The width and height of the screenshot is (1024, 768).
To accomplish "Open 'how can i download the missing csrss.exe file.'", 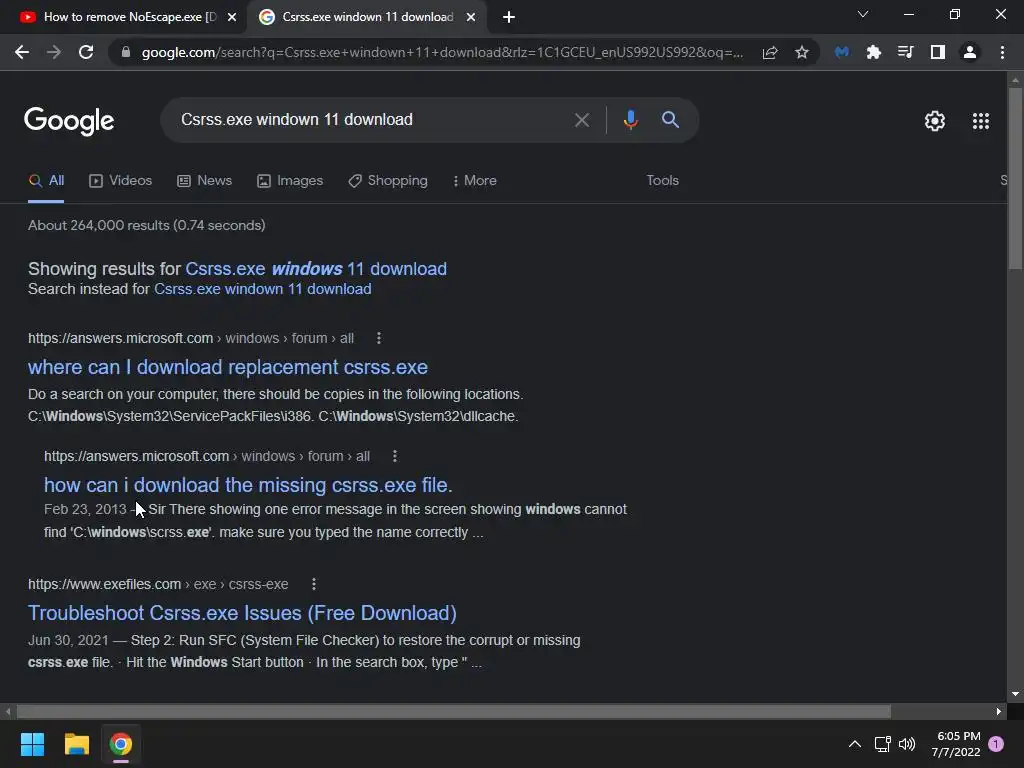I will (x=248, y=485).
